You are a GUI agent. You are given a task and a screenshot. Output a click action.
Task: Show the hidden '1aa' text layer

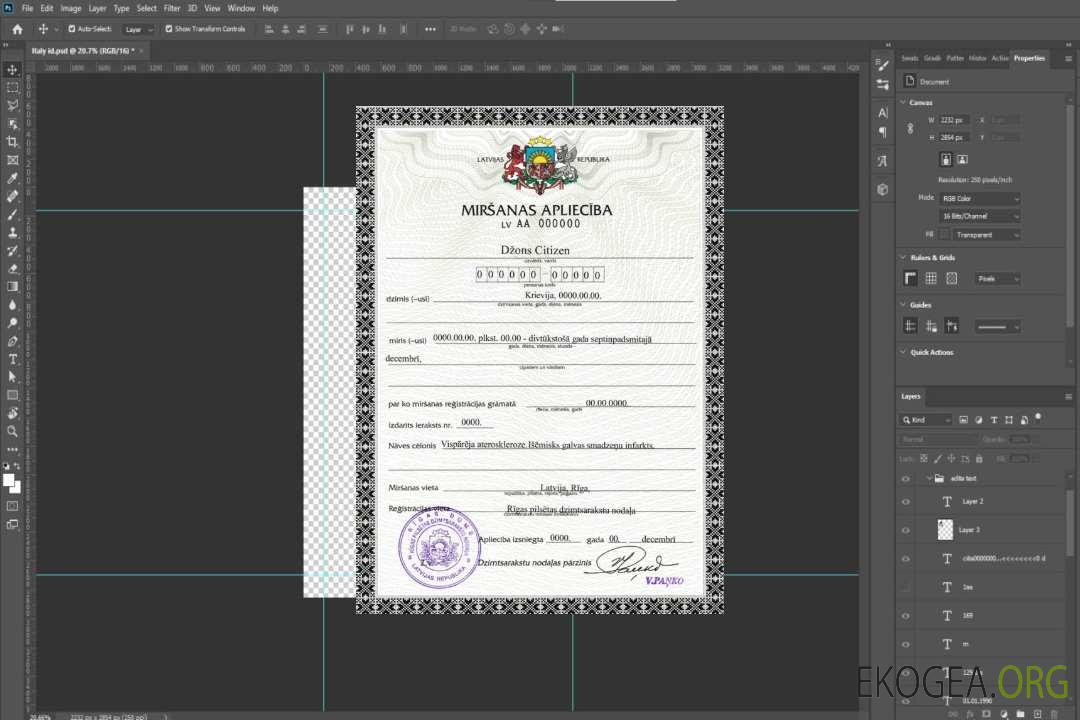(906, 587)
